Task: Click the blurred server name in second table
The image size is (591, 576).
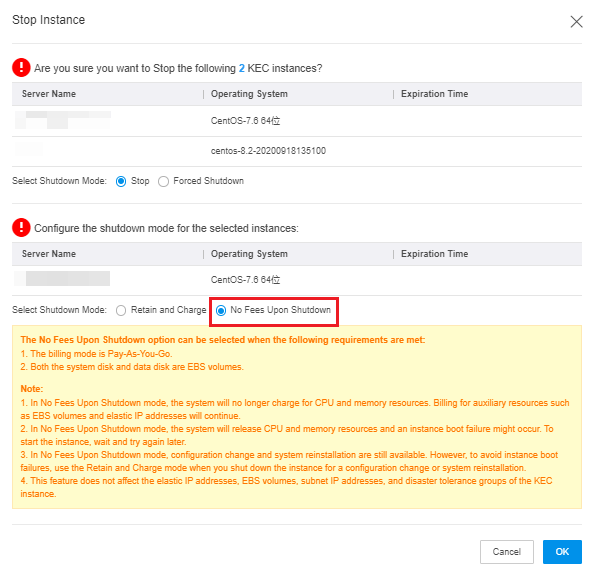Action: [x=62, y=279]
